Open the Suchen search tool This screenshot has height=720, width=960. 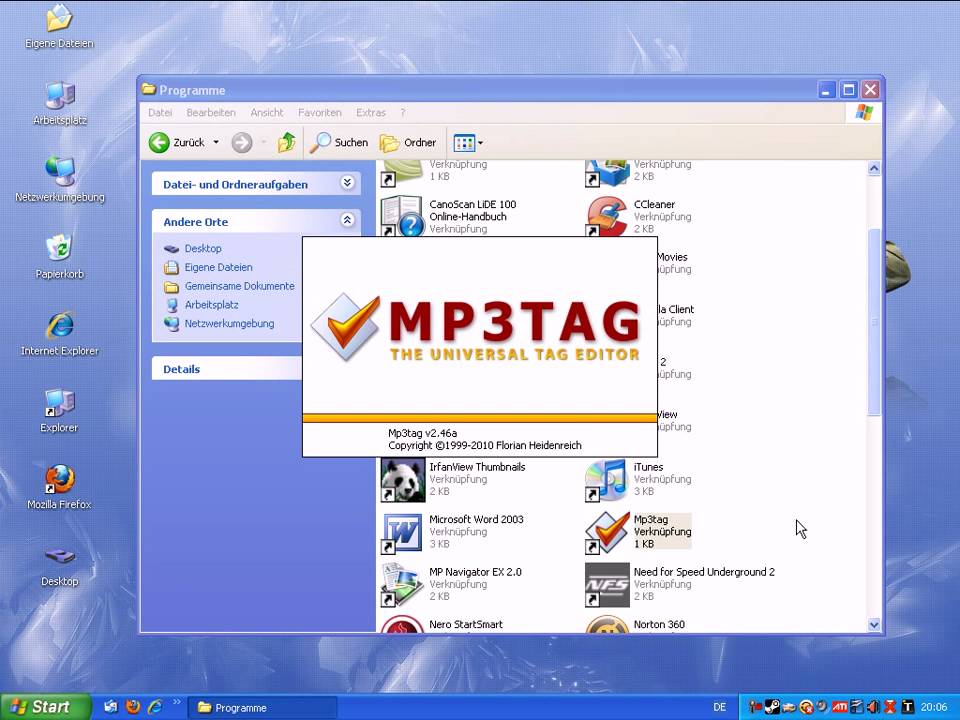tap(339, 143)
